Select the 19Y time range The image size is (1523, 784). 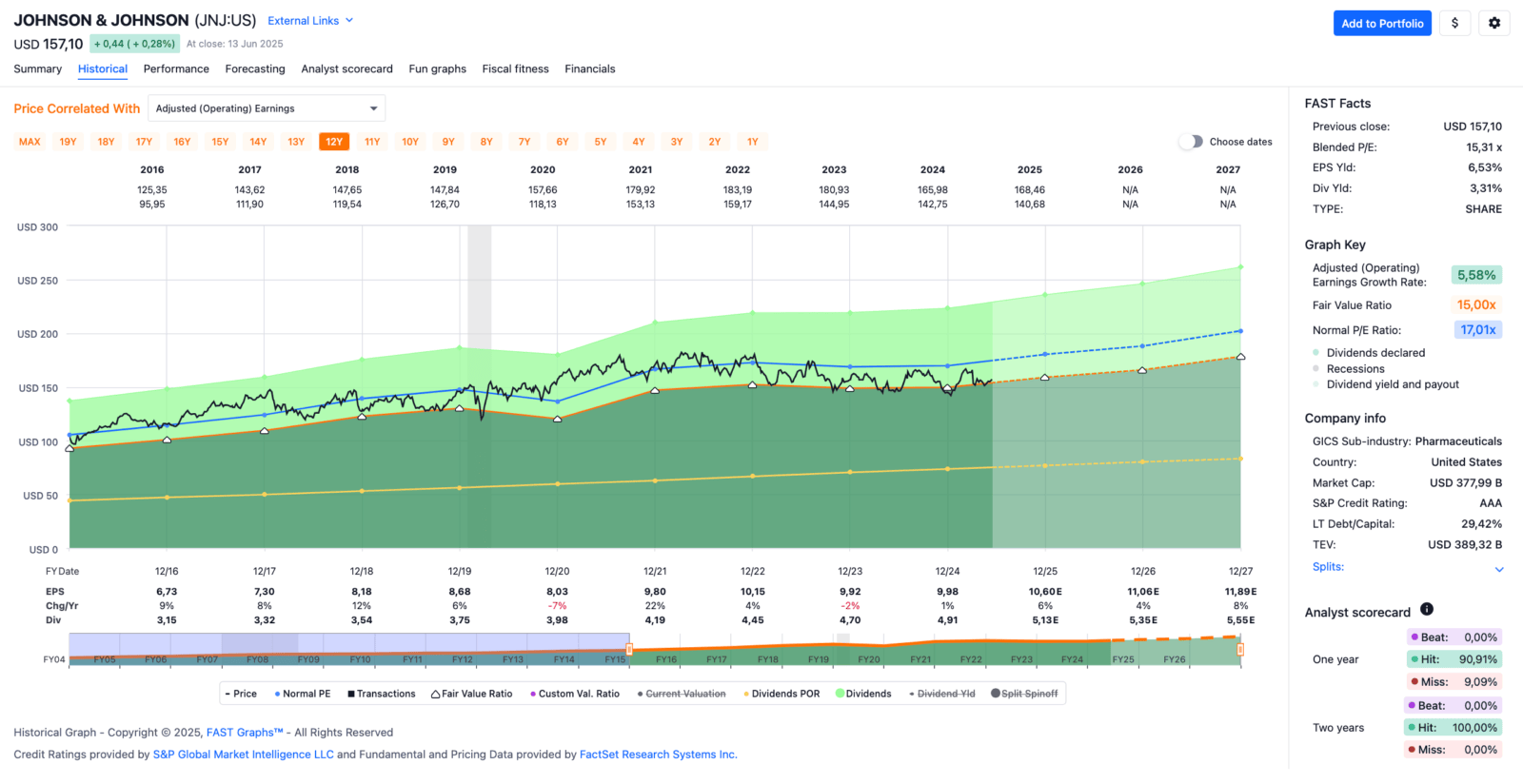pos(68,142)
